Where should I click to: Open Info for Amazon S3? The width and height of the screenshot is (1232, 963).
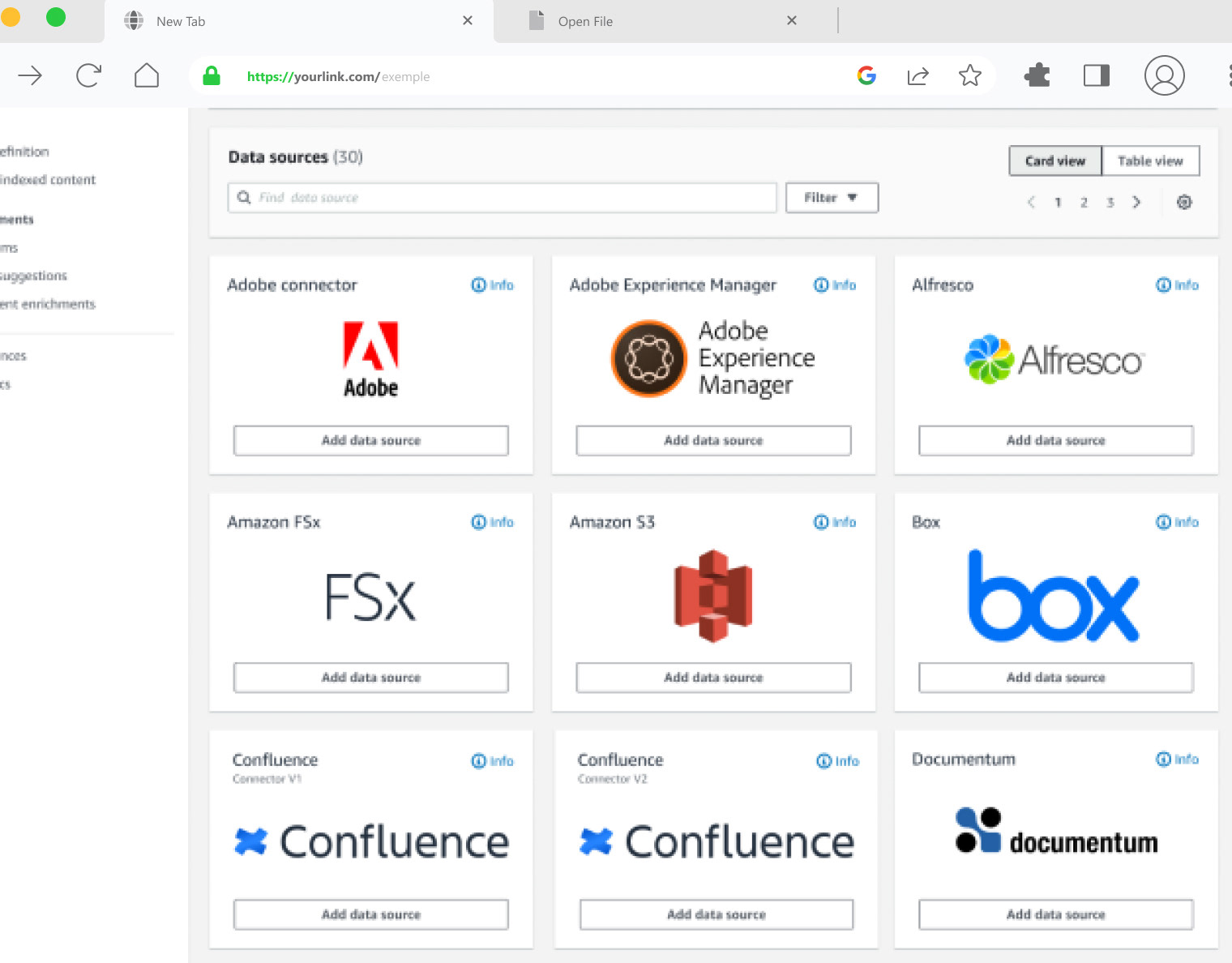[835, 522]
